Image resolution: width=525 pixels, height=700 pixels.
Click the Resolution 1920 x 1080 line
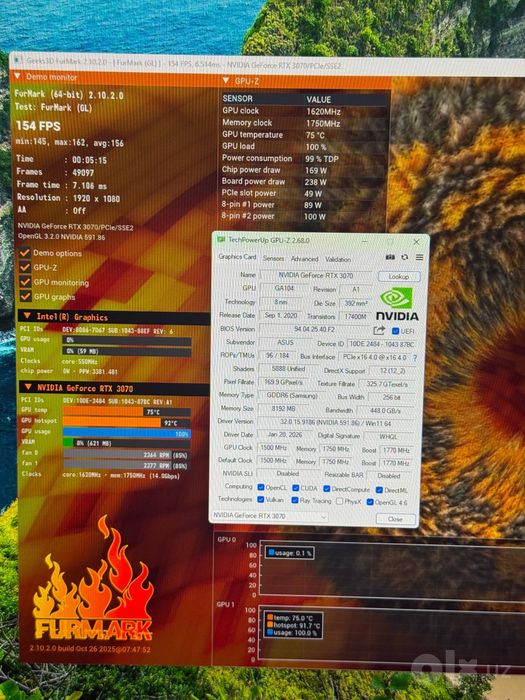click(68, 198)
